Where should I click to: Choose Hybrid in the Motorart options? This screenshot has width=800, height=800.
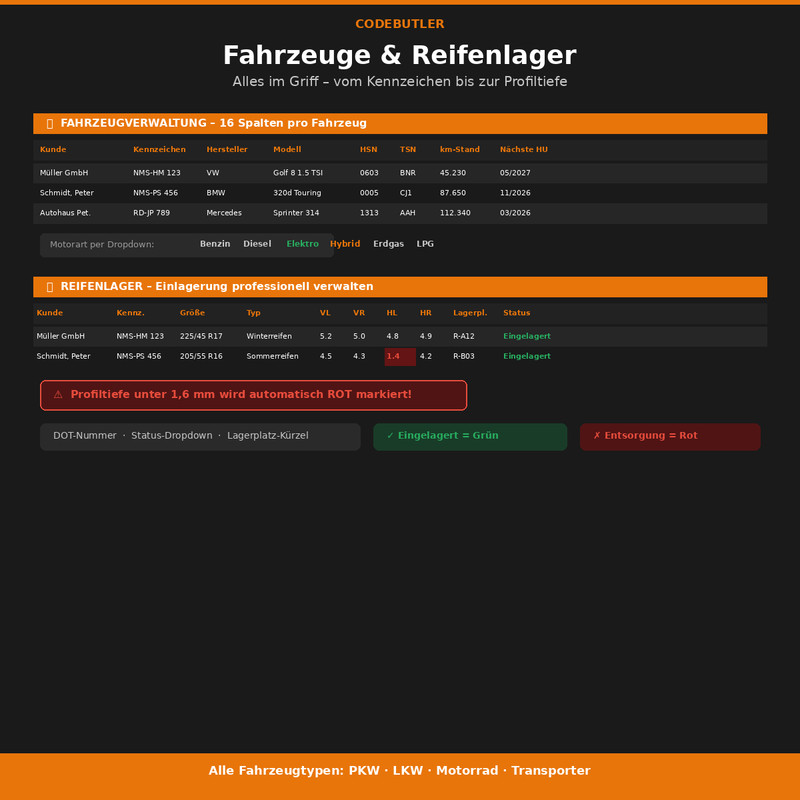tap(345, 244)
